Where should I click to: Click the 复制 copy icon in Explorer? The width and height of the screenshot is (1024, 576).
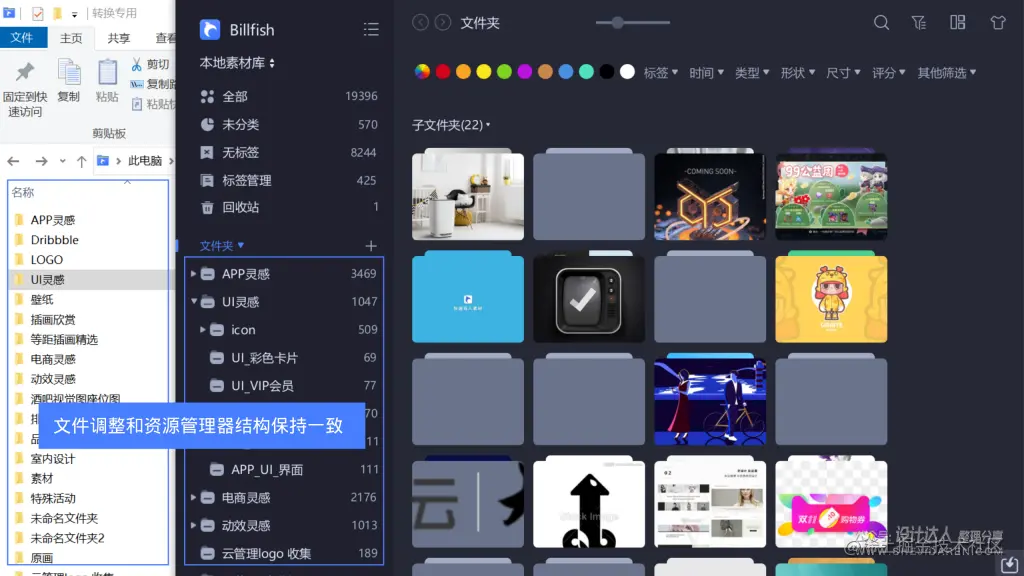point(69,72)
